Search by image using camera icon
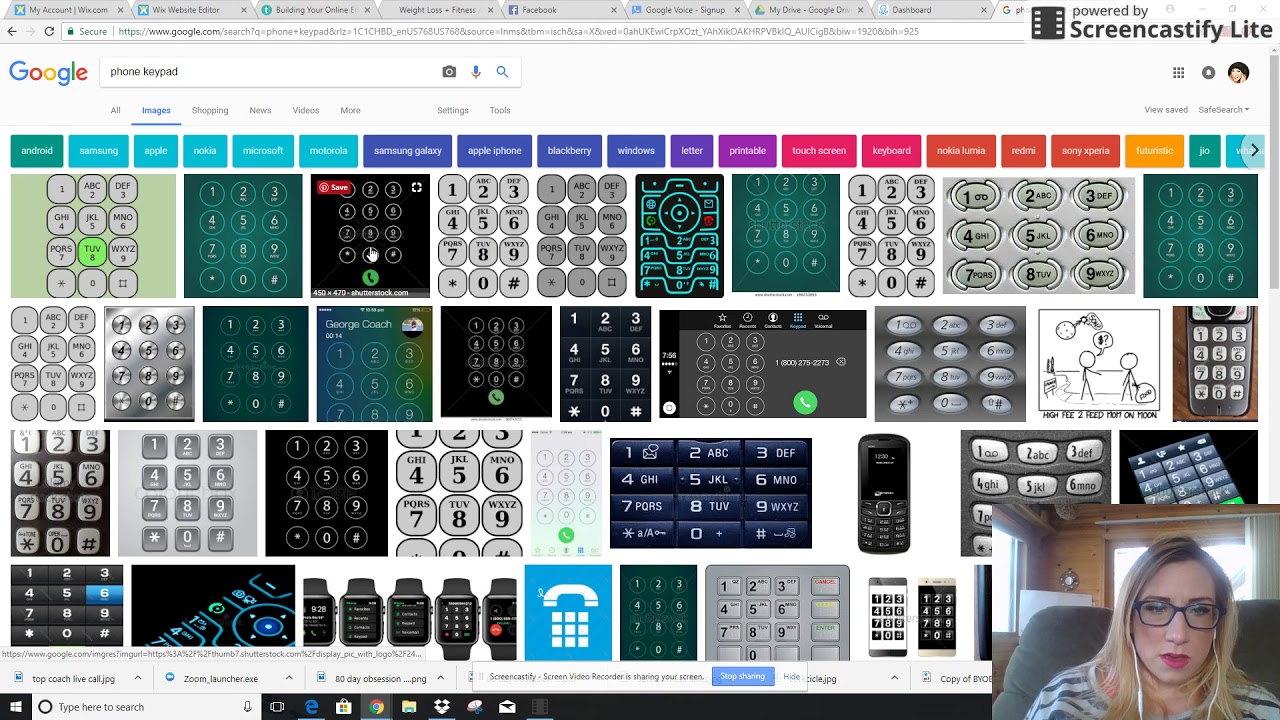1280x720 pixels. click(449, 72)
